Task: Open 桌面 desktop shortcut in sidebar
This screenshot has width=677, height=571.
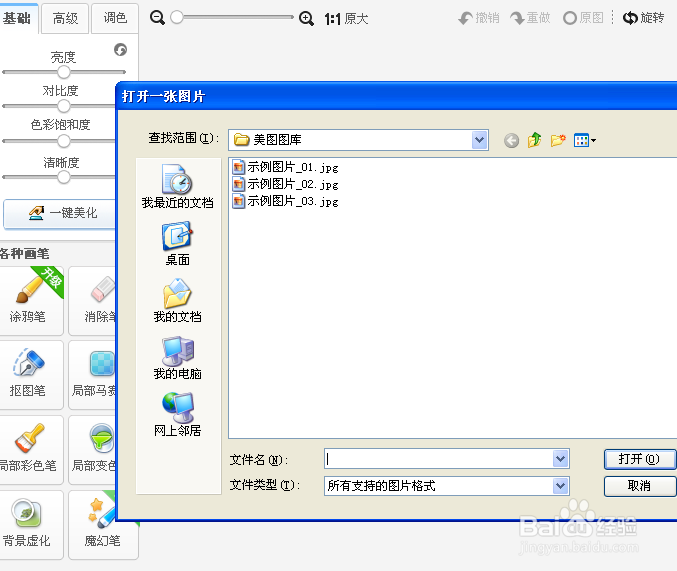Action: (177, 244)
